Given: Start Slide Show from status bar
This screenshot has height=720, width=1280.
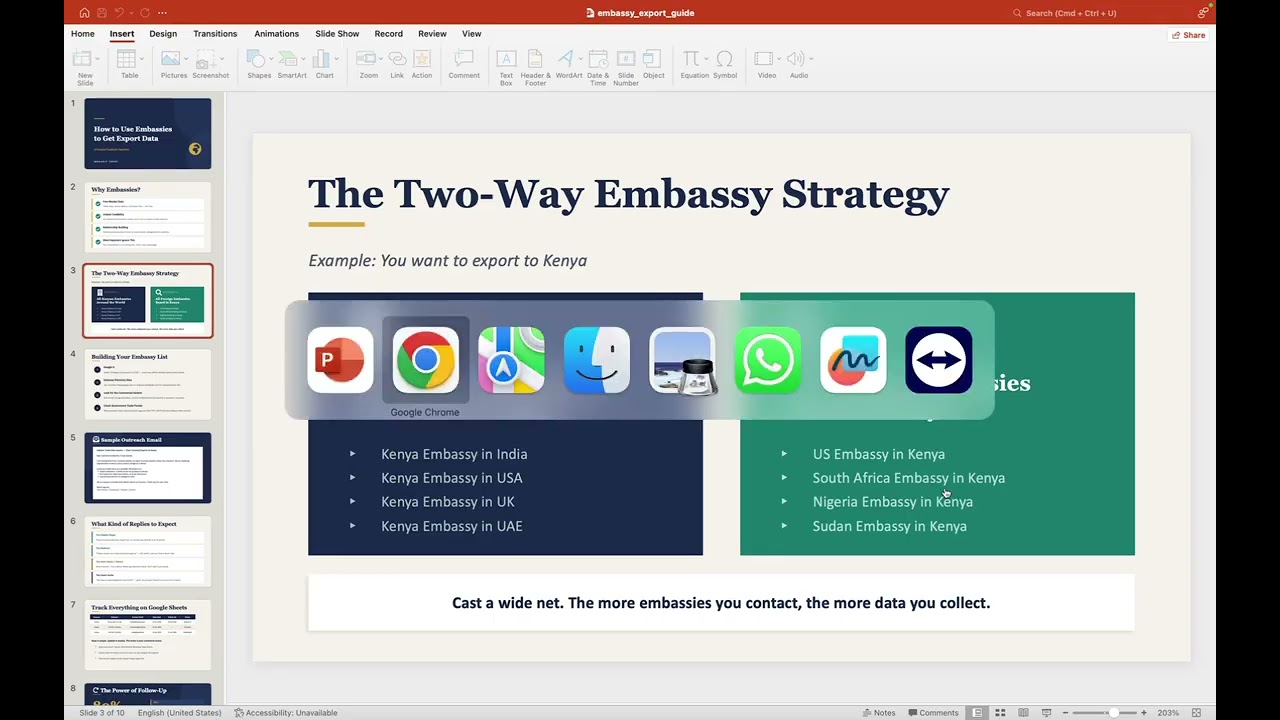Looking at the screenshot, I should [1047, 713].
